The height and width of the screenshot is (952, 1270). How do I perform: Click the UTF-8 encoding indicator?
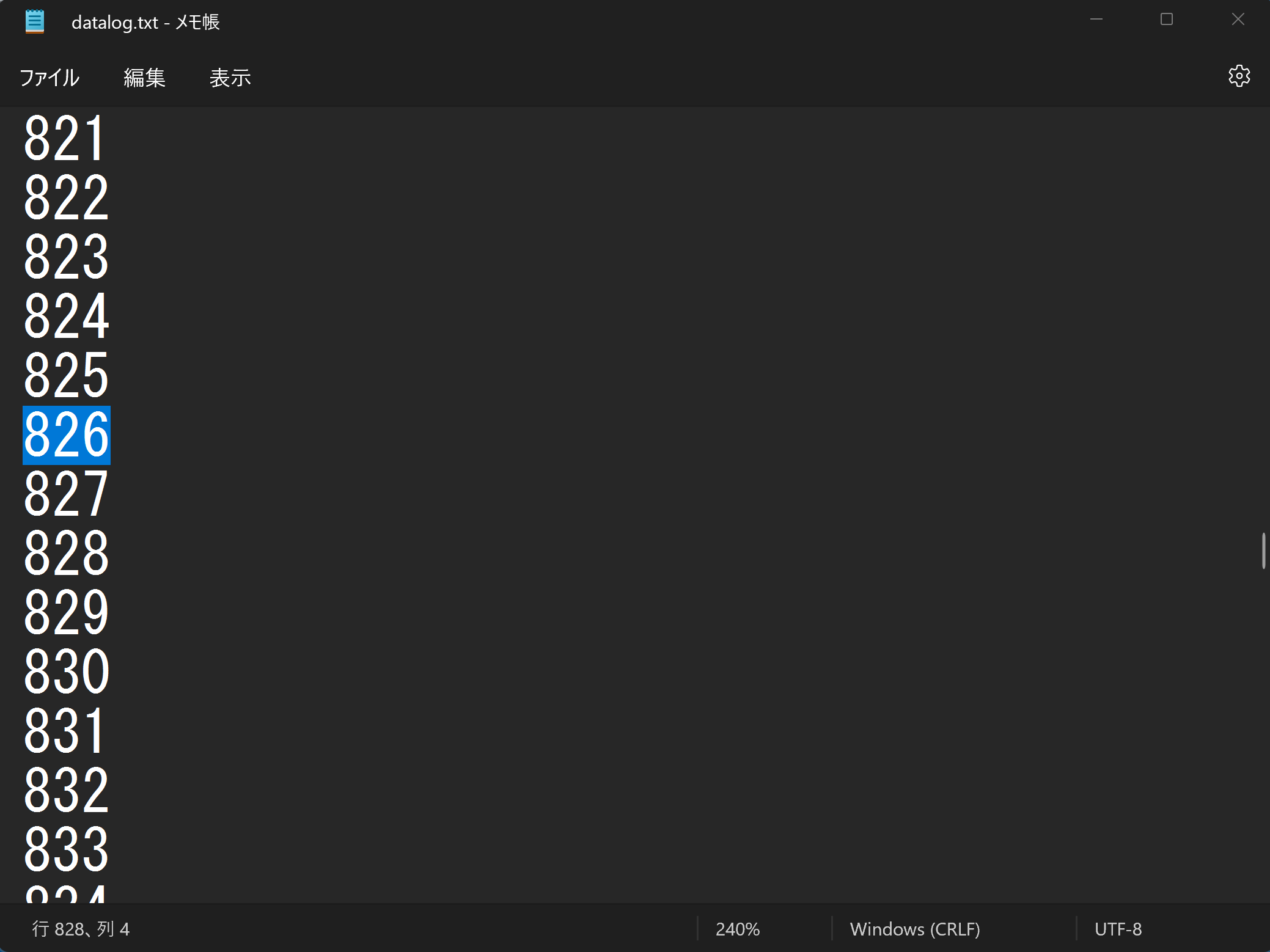click(x=1118, y=929)
